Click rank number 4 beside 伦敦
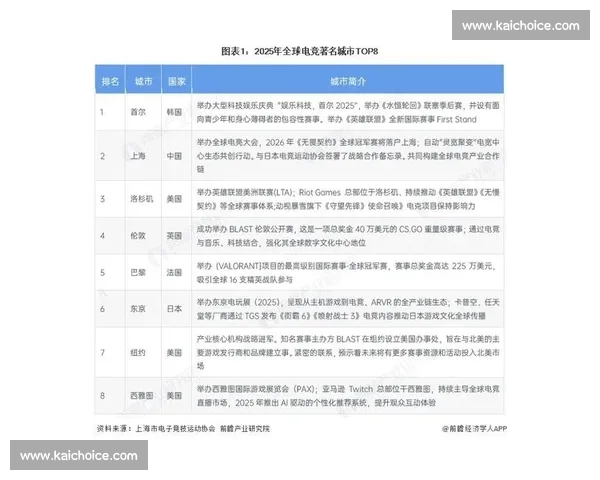Image resolution: width=600 pixels, height=480 pixels. click(x=102, y=235)
